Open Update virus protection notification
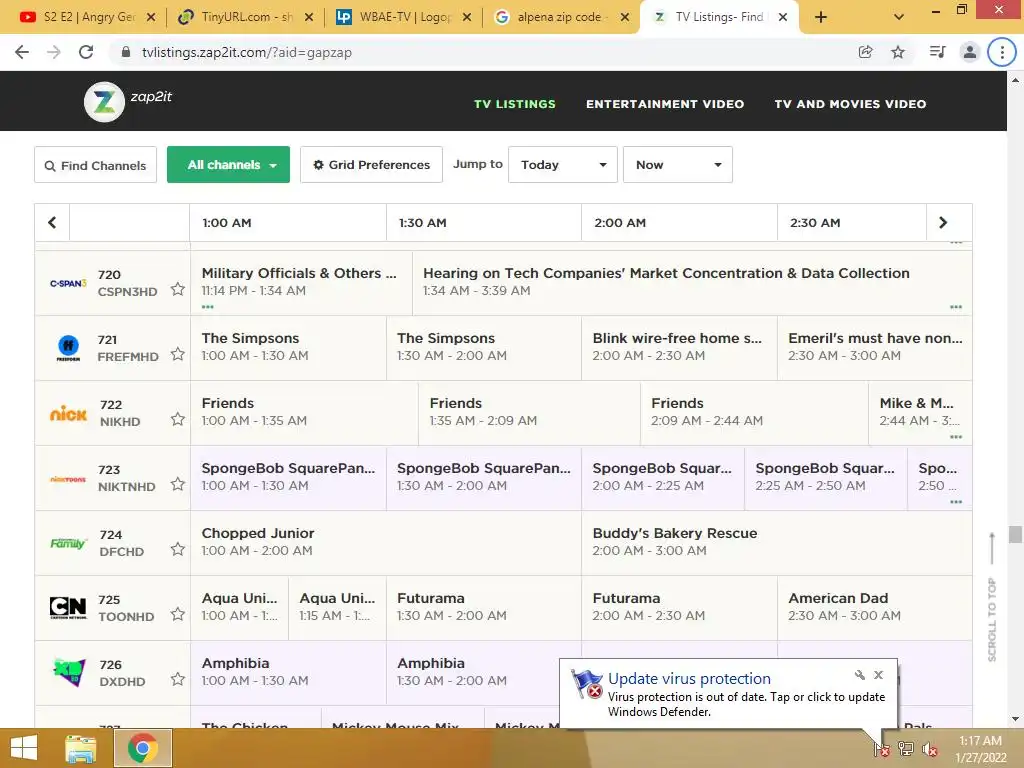Image resolution: width=1024 pixels, height=768 pixels. coord(728,695)
